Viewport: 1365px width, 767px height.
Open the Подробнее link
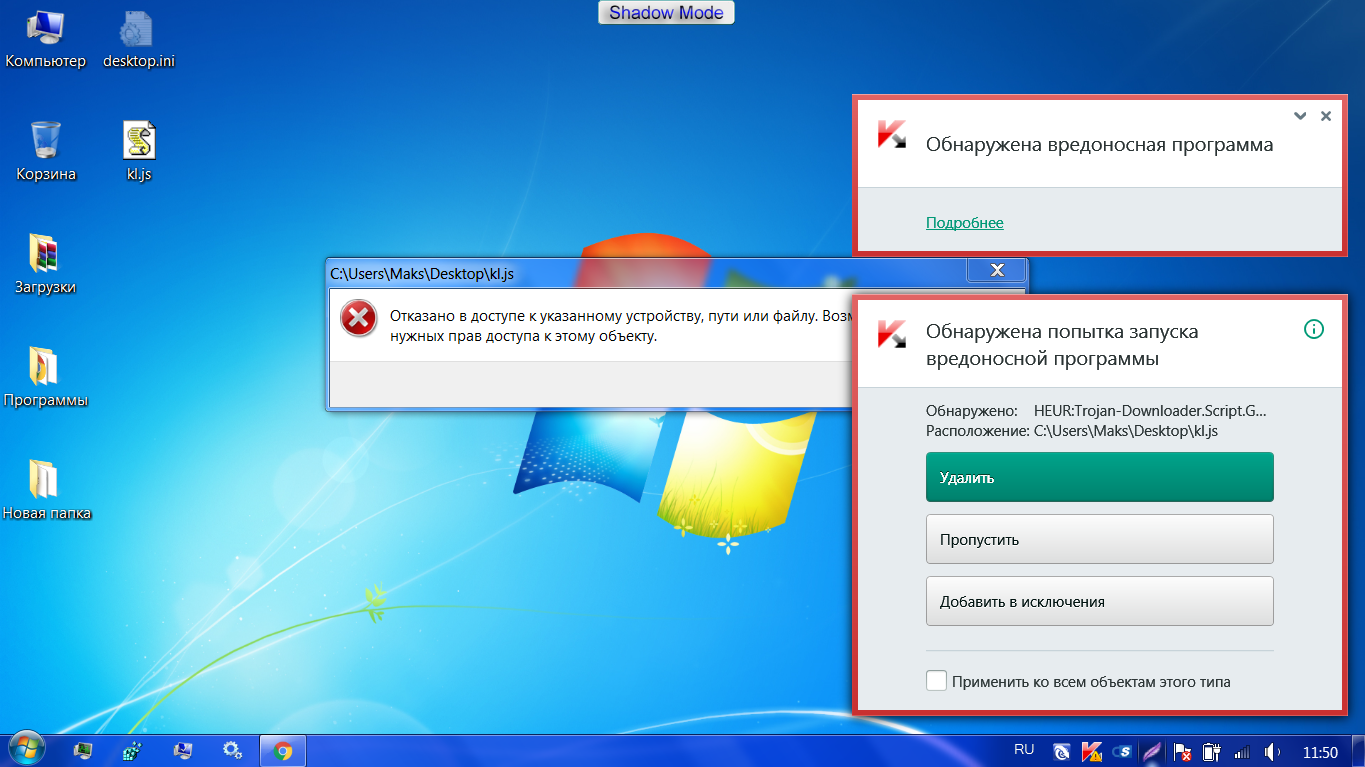[x=964, y=223]
